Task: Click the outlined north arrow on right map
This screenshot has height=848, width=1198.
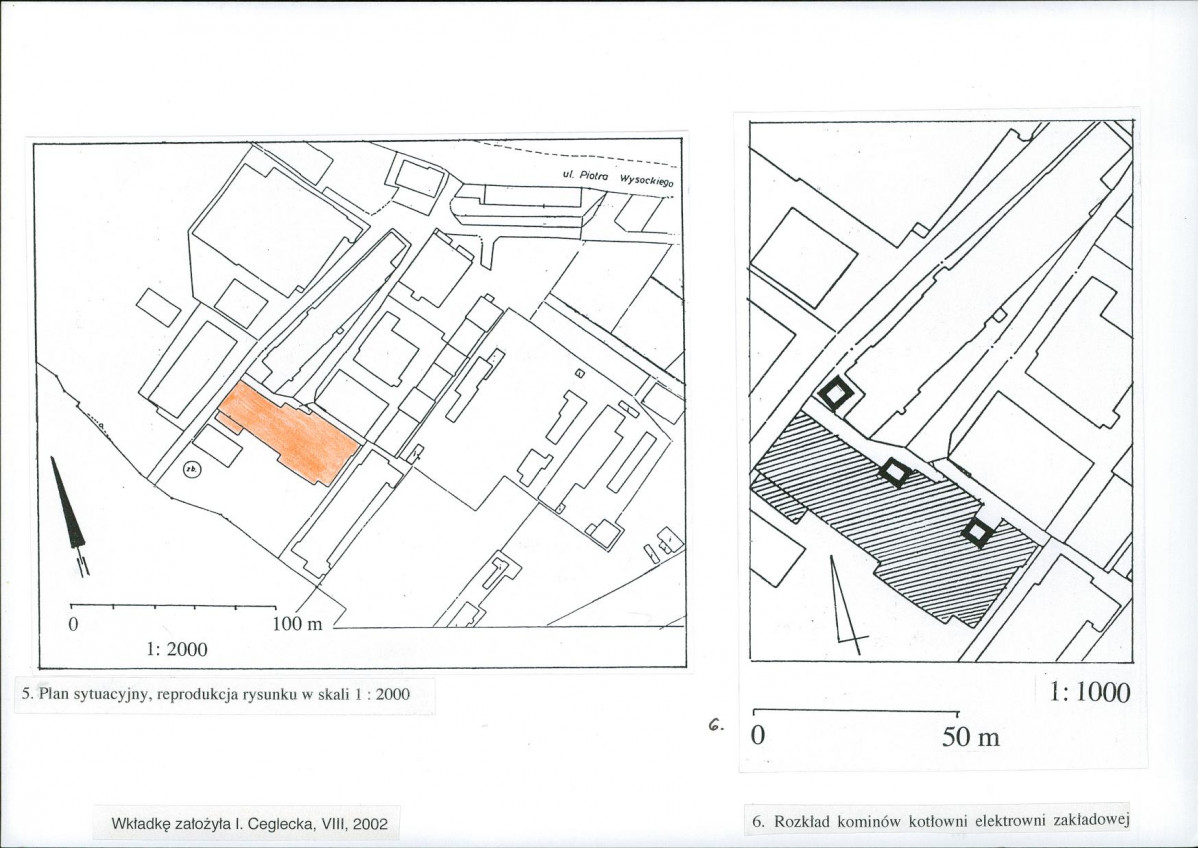Action: click(x=845, y=608)
